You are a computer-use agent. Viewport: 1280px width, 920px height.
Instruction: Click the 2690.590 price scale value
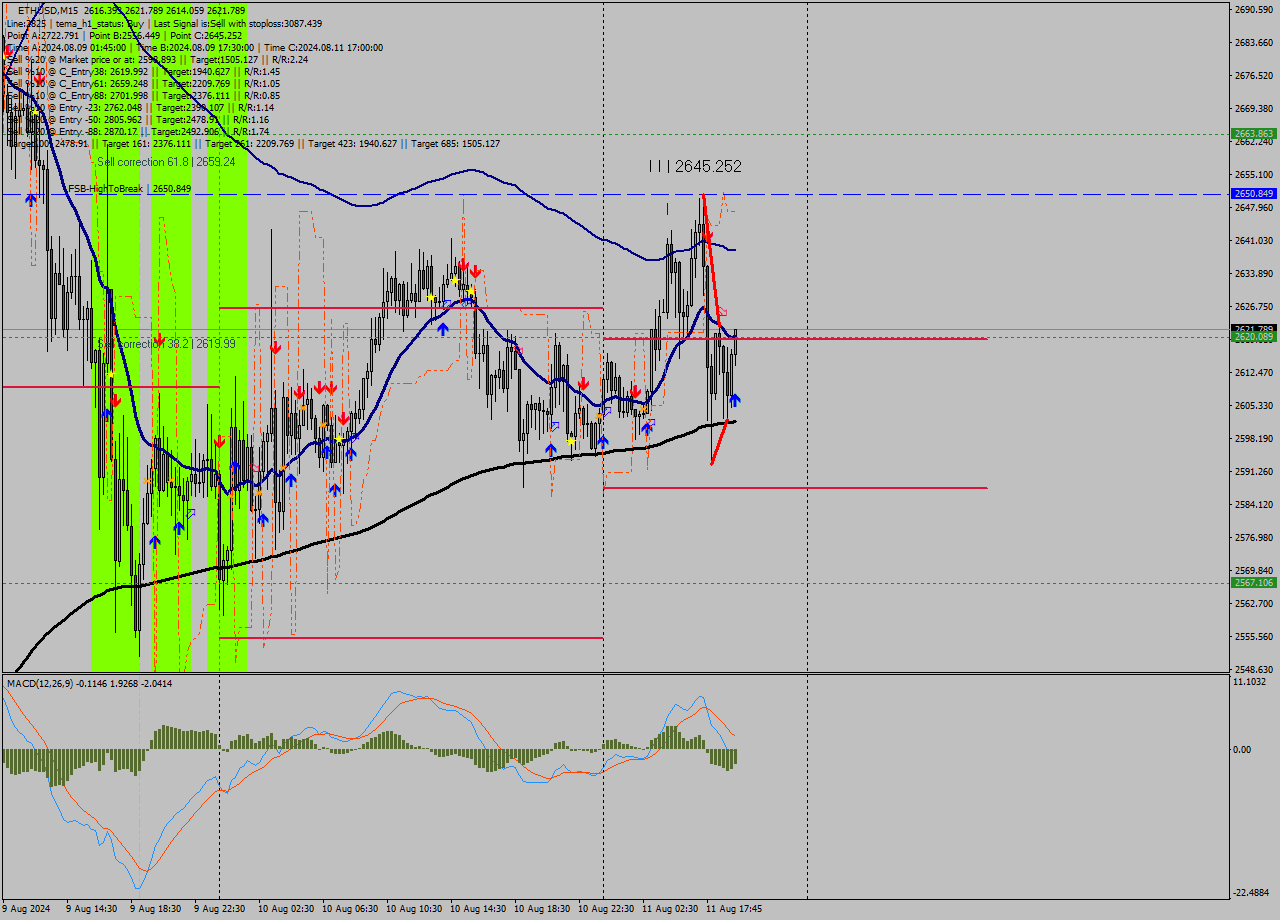click(1253, 10)
